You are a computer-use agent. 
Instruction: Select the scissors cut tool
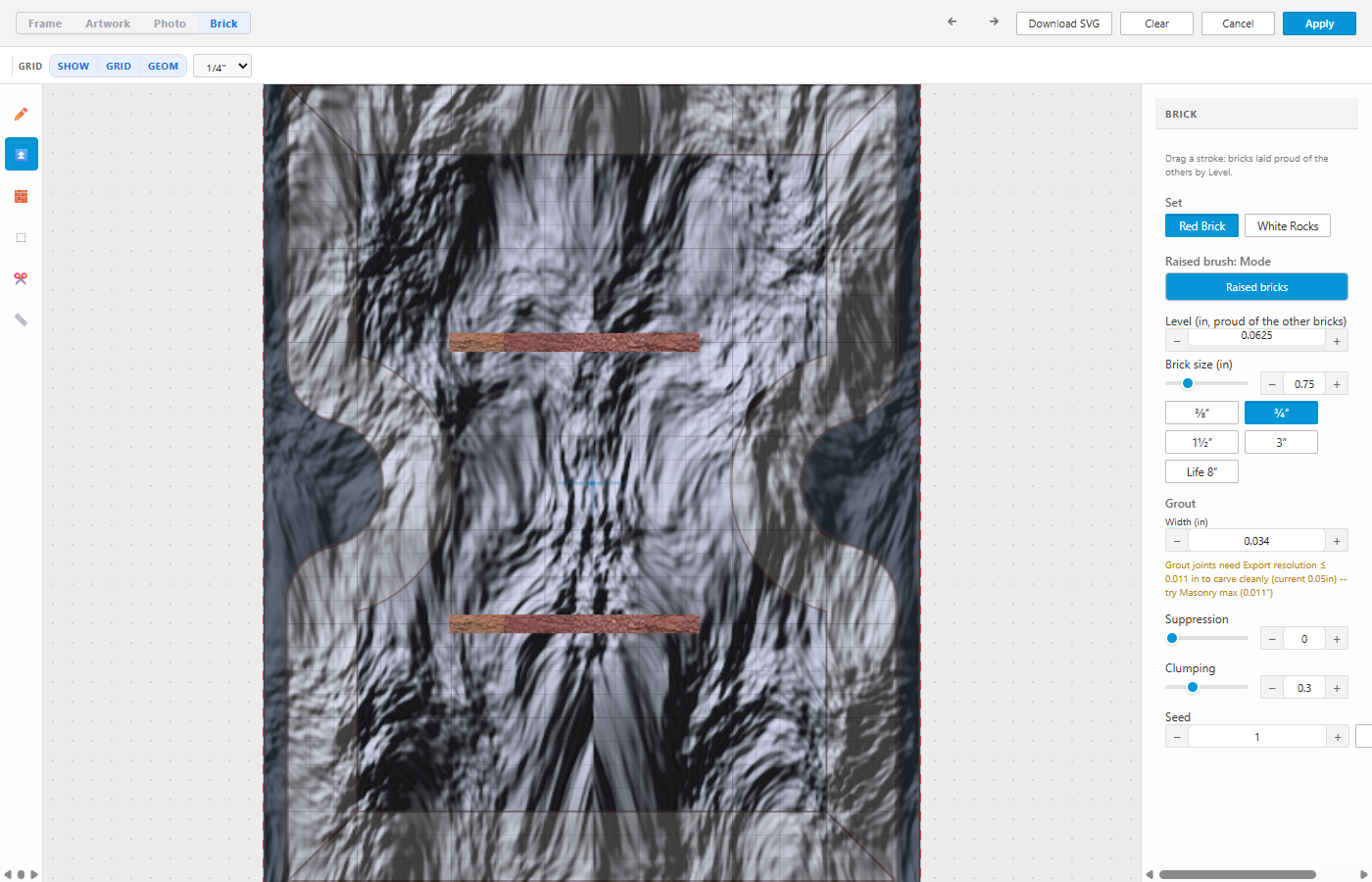click(21, 278)
